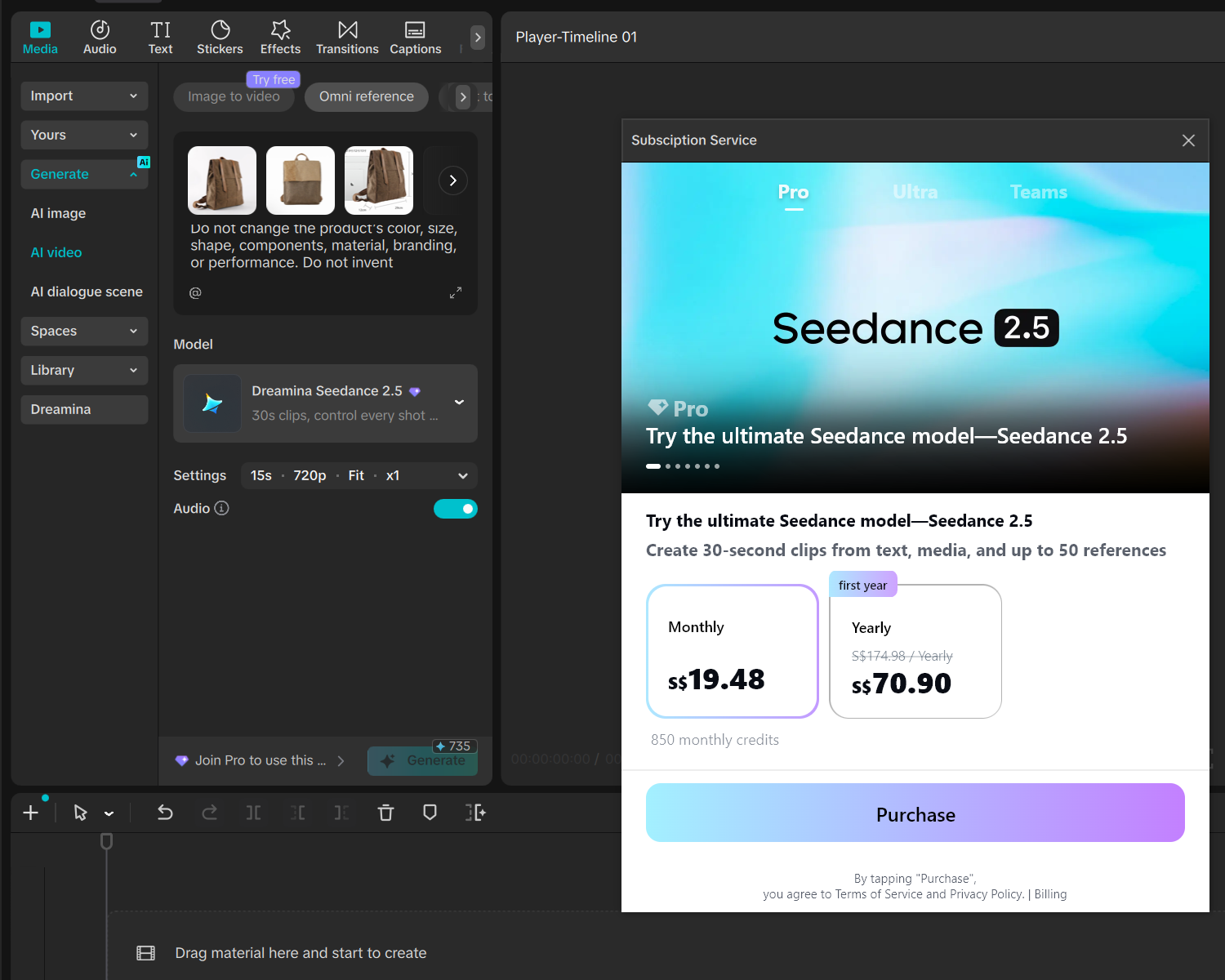
Task: Click the Purchase button
Action: coord(915,813)
